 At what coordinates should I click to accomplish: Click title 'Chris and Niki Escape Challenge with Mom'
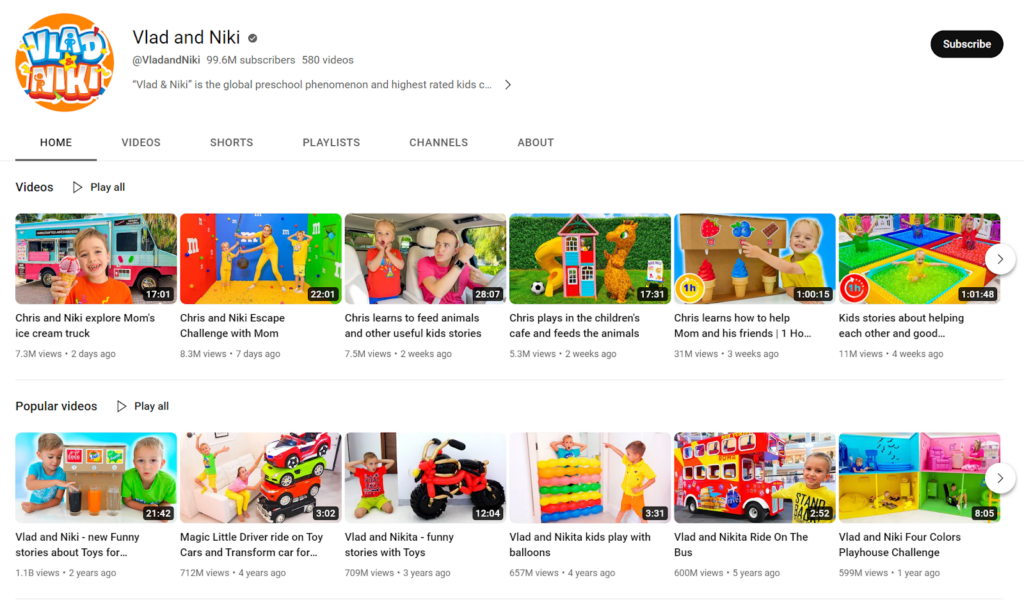click(232, 326)
